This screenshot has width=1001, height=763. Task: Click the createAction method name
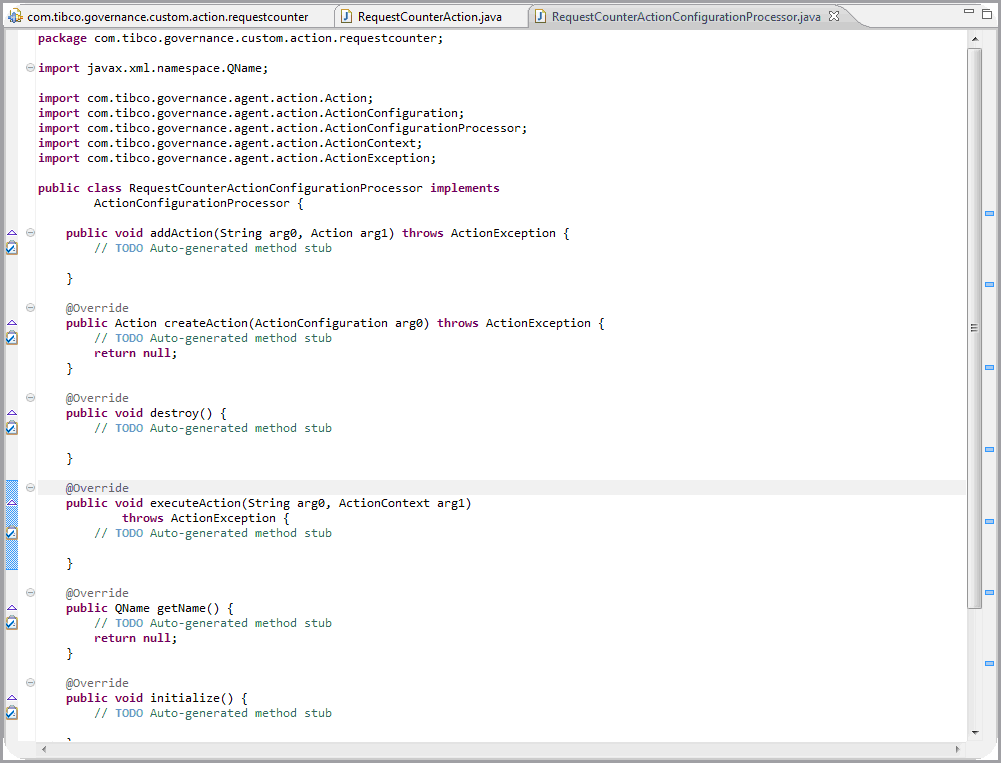coord(206,323)
